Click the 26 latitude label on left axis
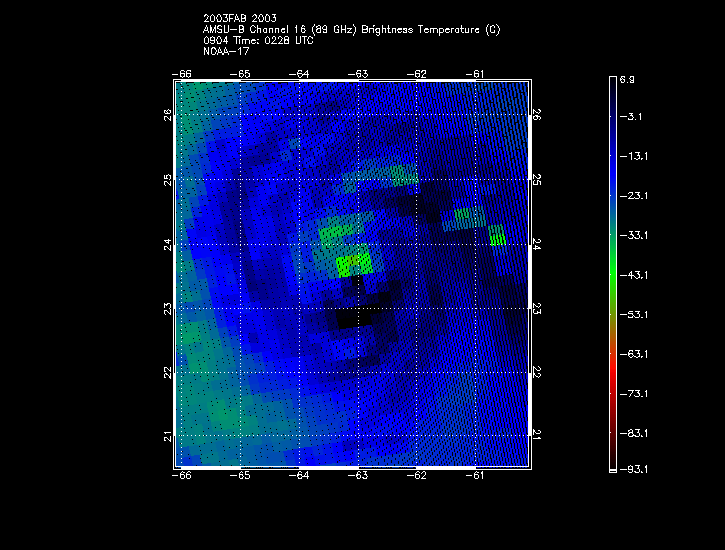The width and height of the screenshot is (725, 550). (167, 116)
